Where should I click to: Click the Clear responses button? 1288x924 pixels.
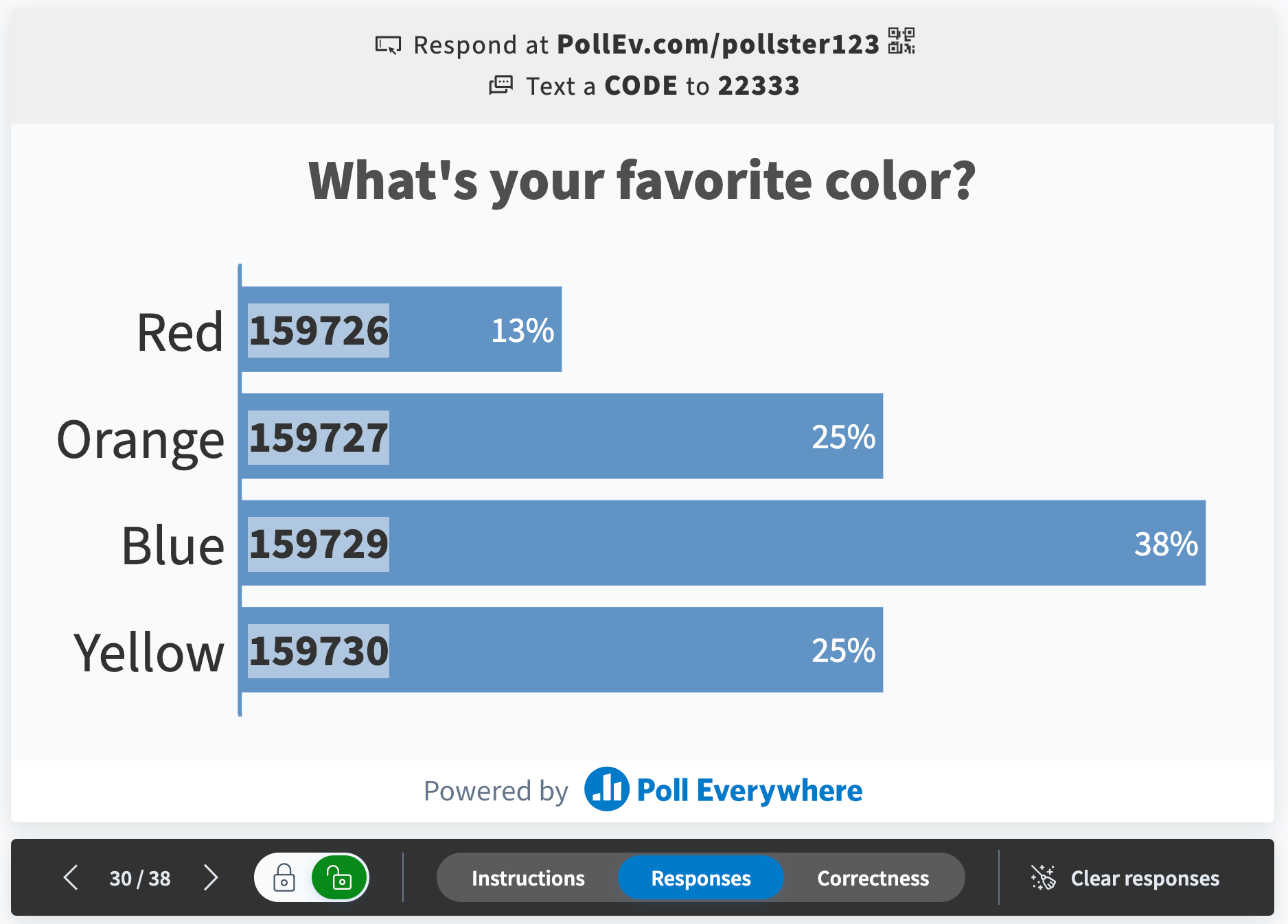click(1125, 878)
